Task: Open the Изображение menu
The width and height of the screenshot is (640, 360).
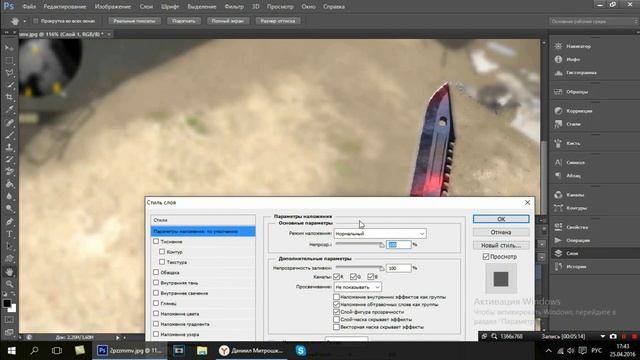Action: click(113, 7)
